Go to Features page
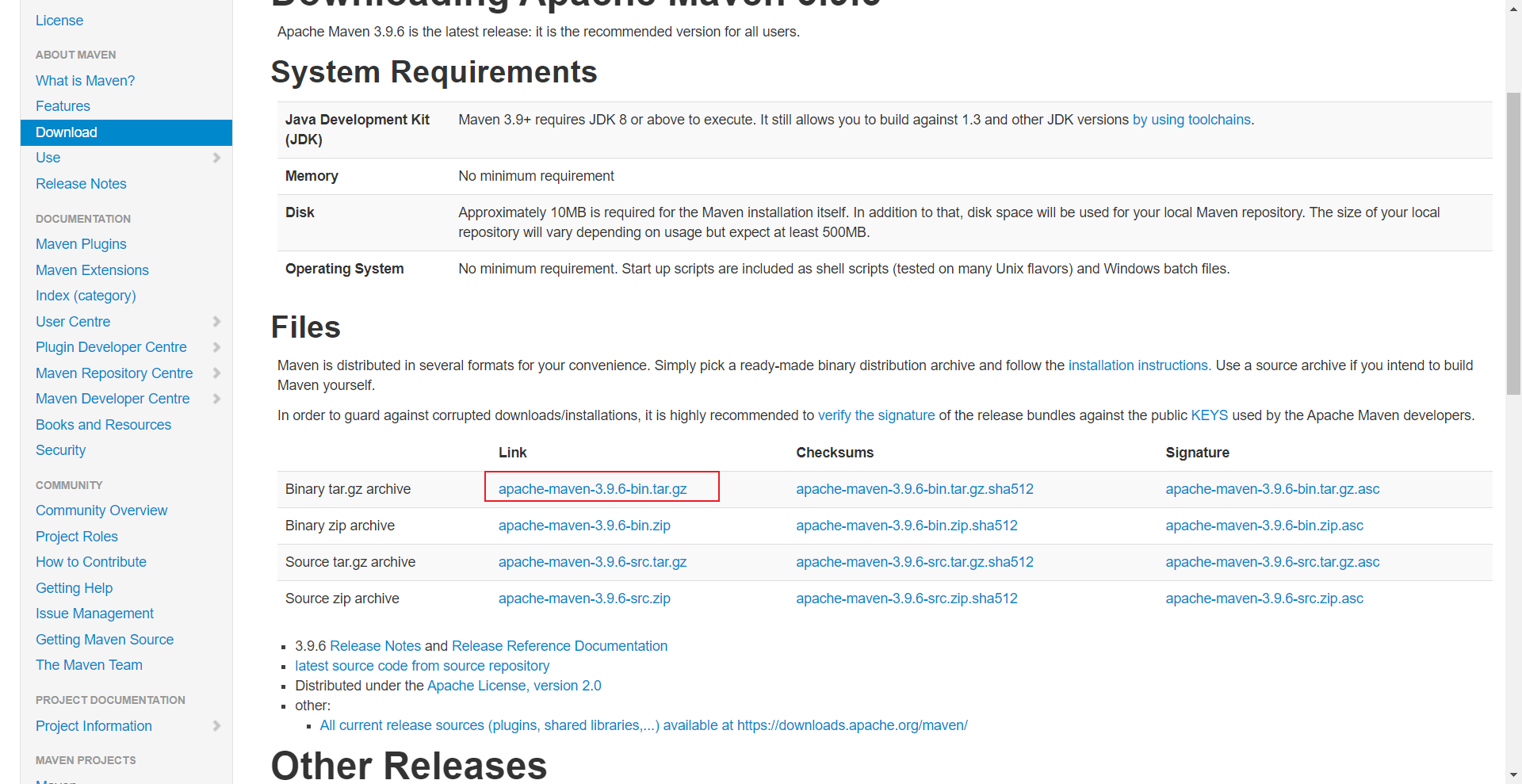Image resolution: width=1522 pixels, height=784 pixels. [x=63, y=106]
